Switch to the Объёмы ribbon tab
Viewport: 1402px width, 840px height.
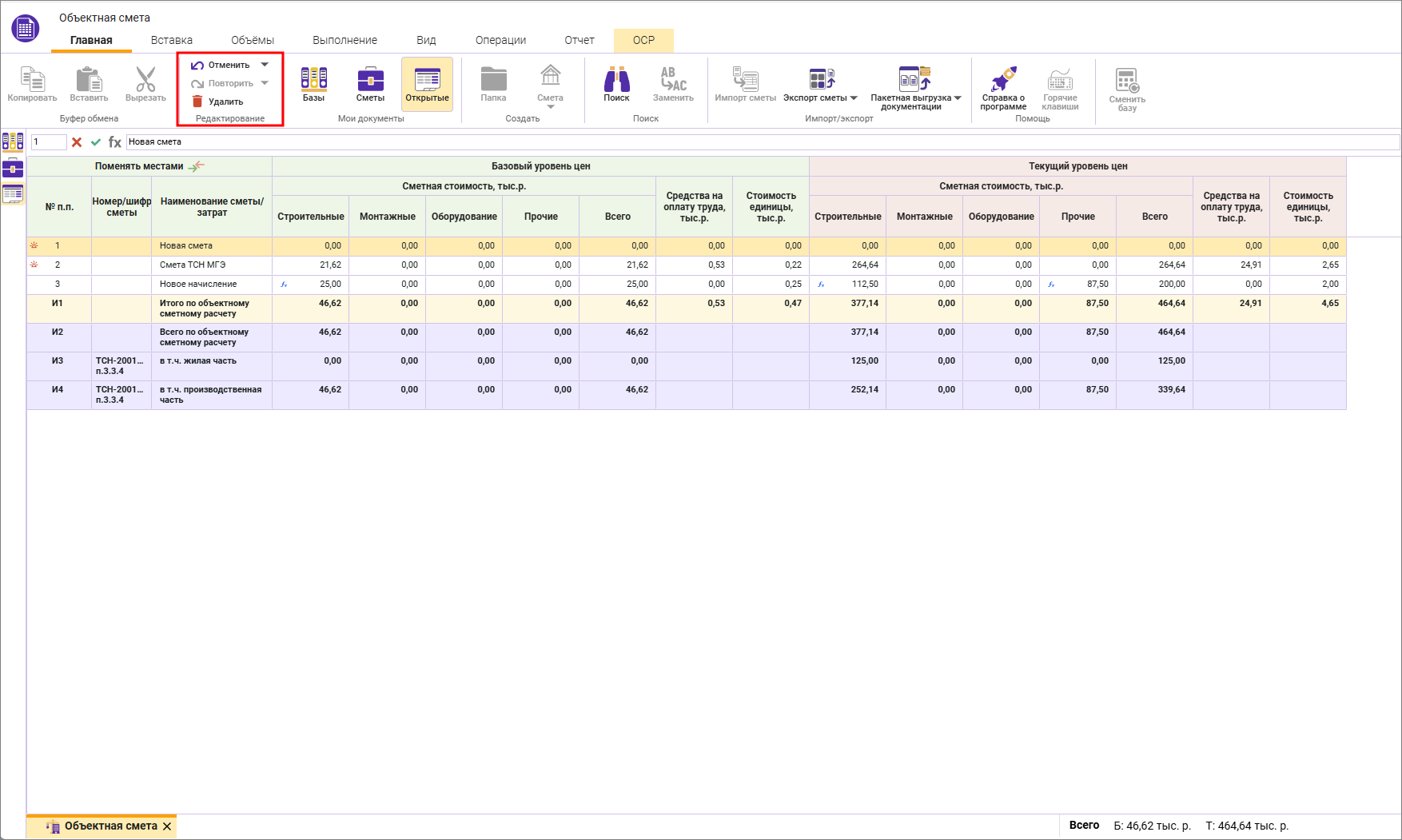pos(252,40)
